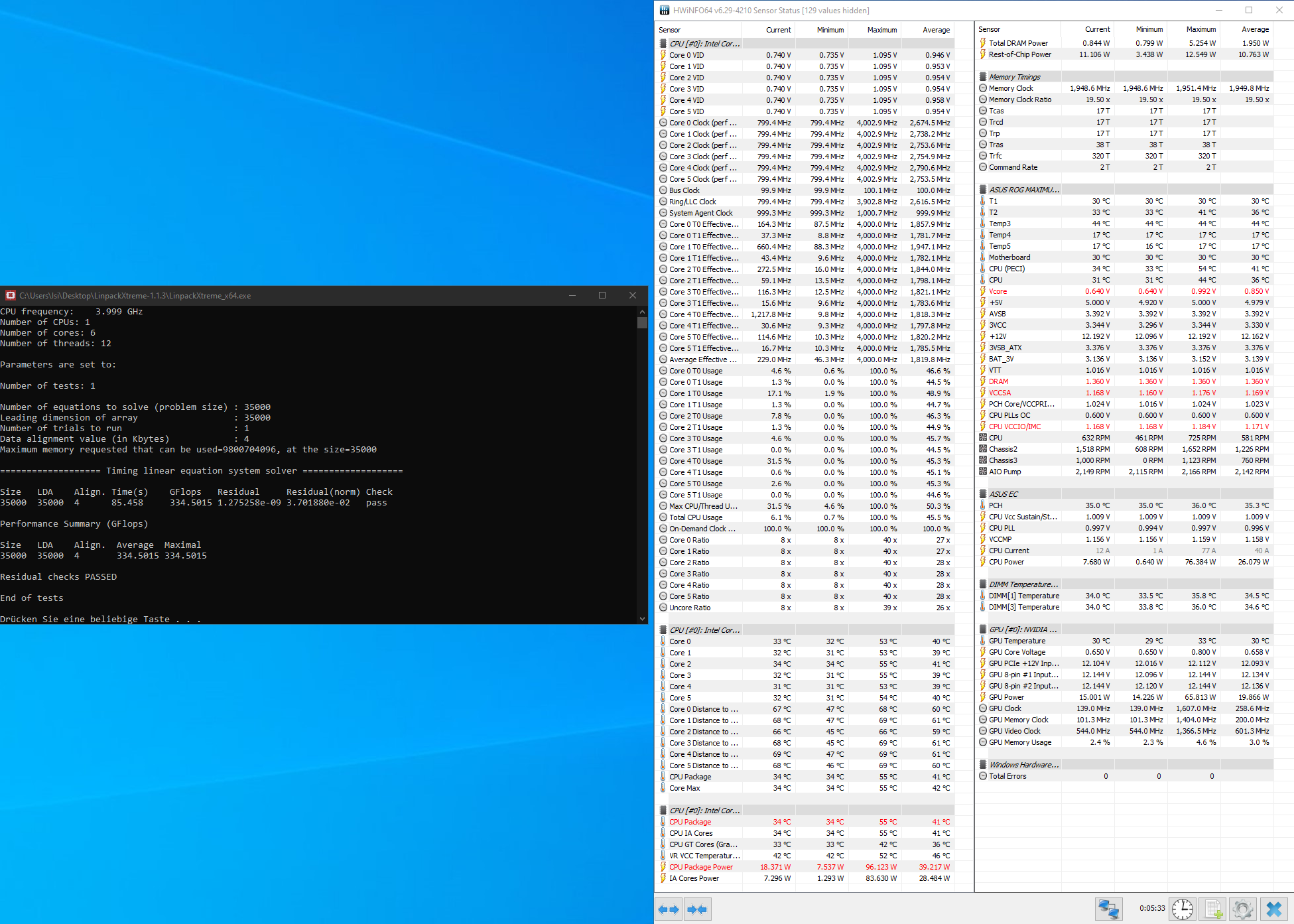The width and height of the screenshot is (1294, 924).
Task: Click the GPU NVIDIA group header icon
Action: (x=983, y=629)
